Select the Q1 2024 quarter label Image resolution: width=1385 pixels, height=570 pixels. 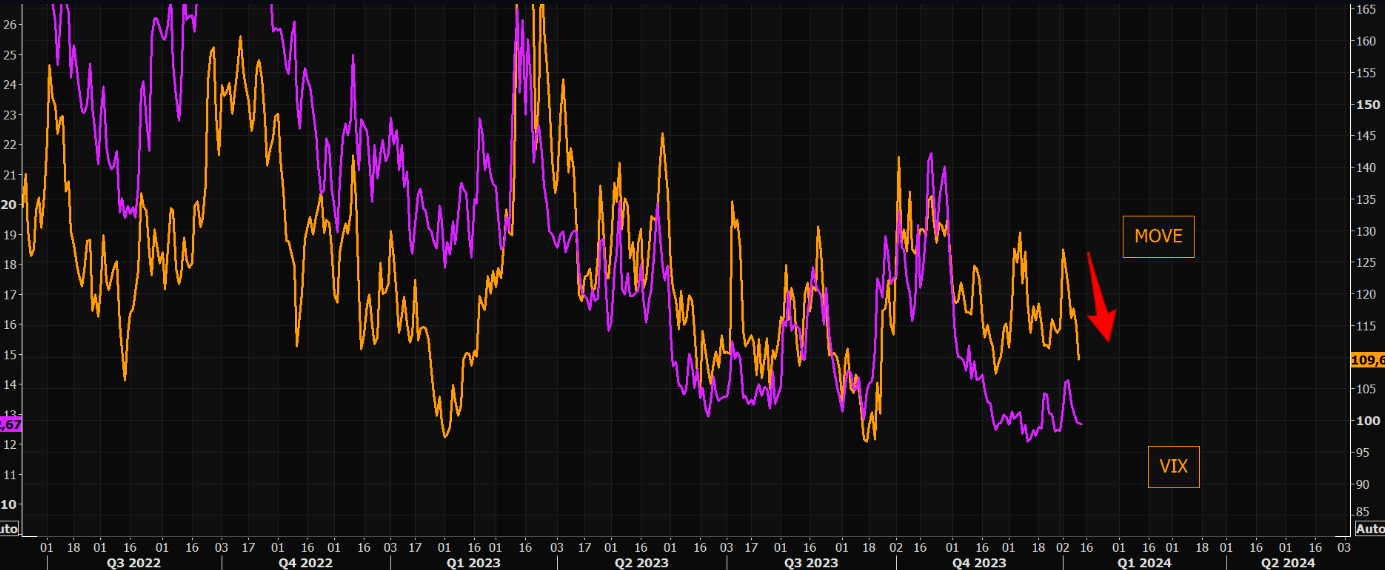pyautogui.click(x=1145, y=563)
